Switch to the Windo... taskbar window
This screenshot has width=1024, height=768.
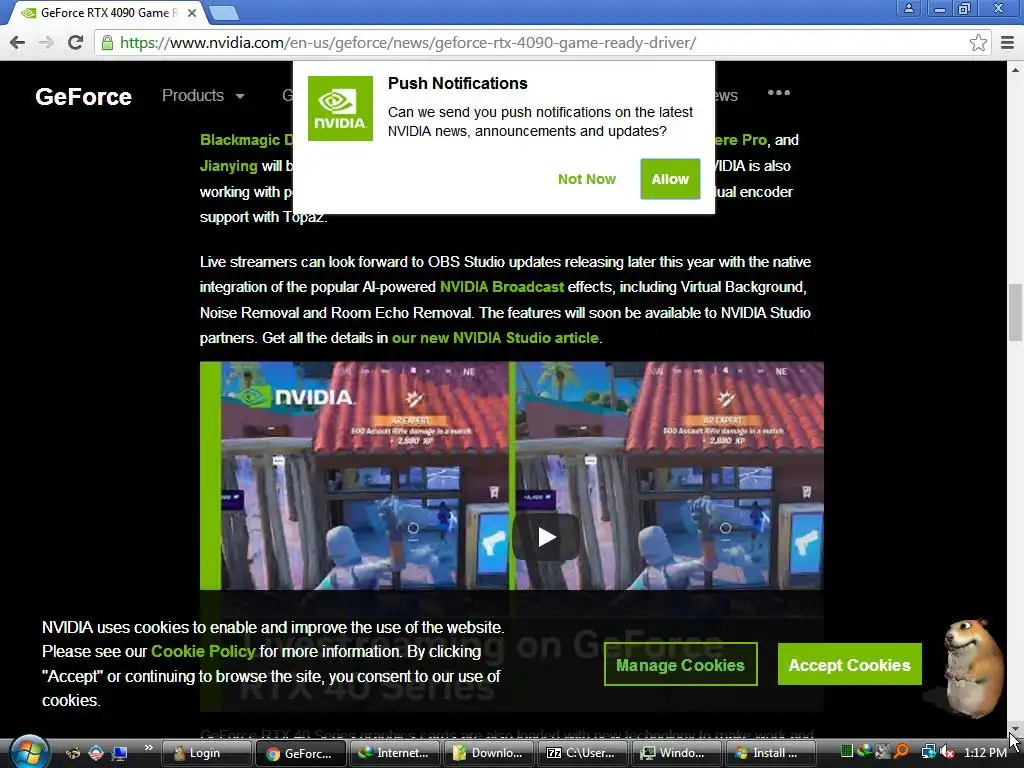point(677,753)
